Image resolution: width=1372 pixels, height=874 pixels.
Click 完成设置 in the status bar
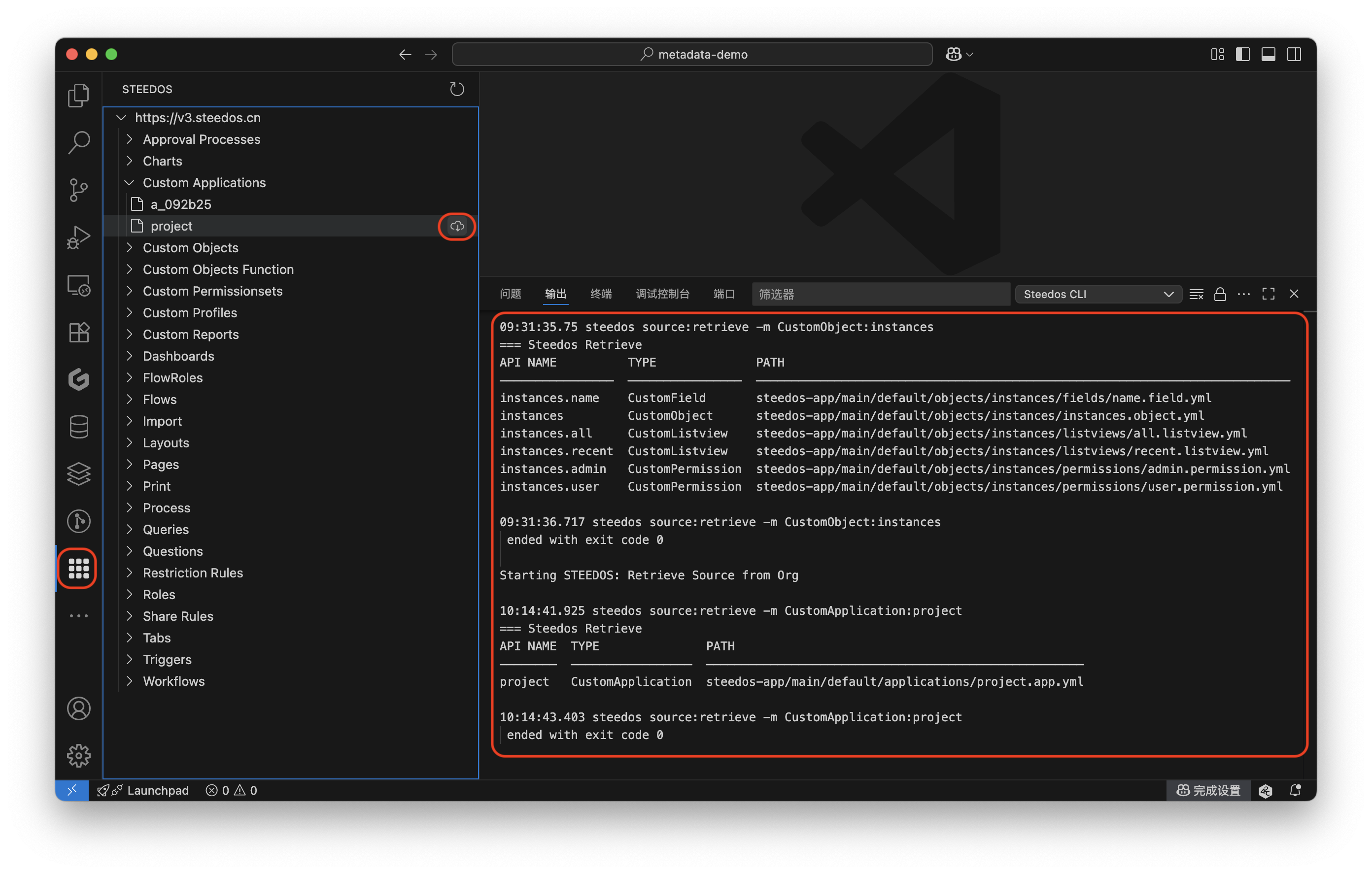(1208, 790)
